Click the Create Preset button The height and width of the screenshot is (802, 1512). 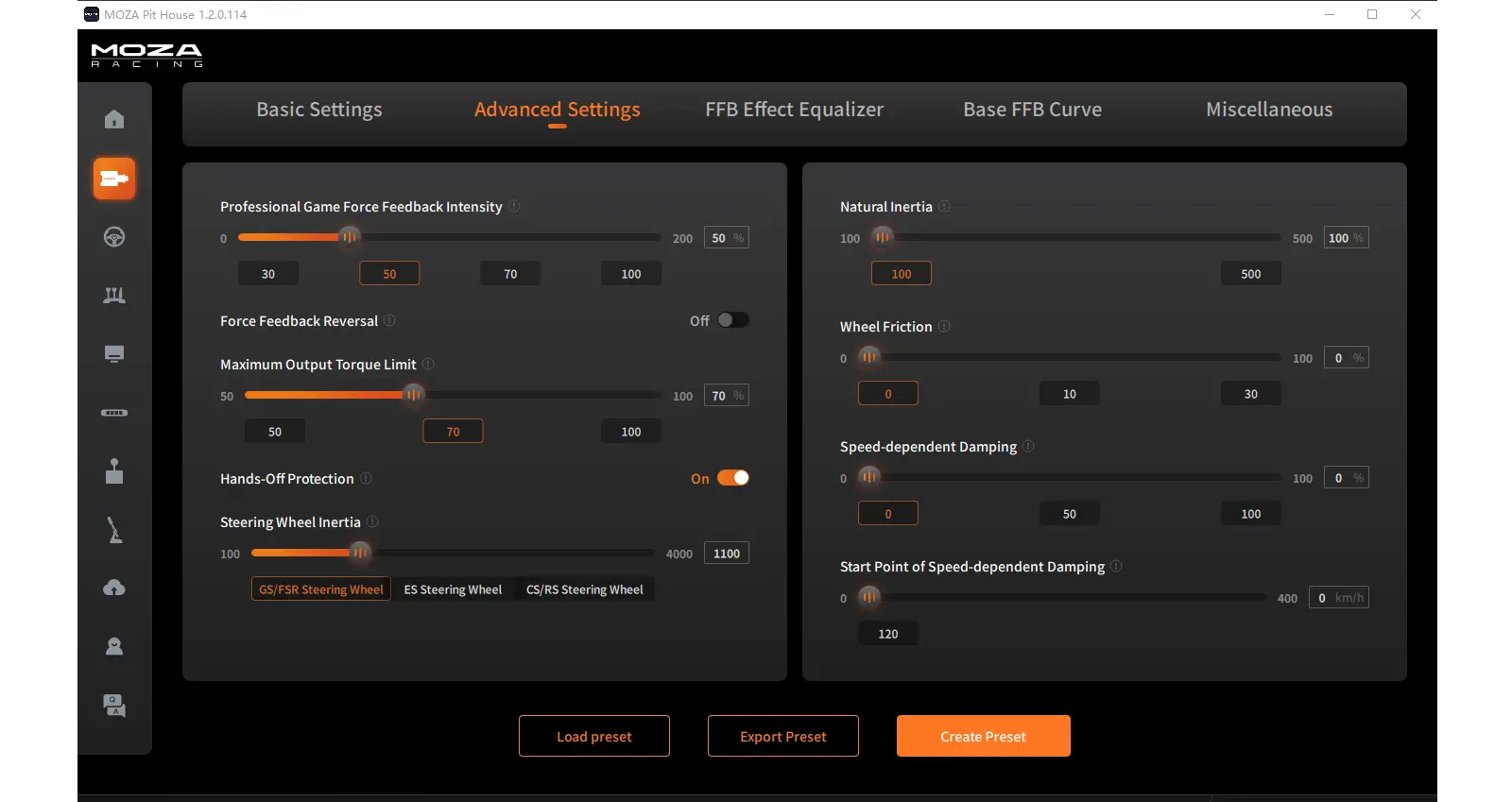[983, 736]
